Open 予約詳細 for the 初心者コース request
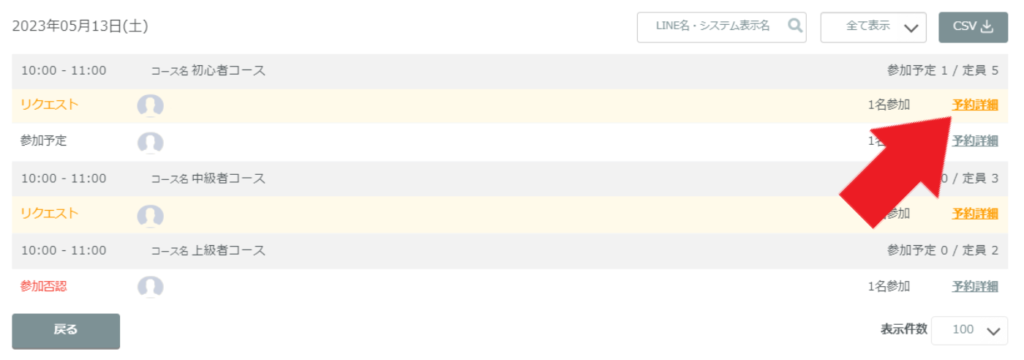 [975, 105]
